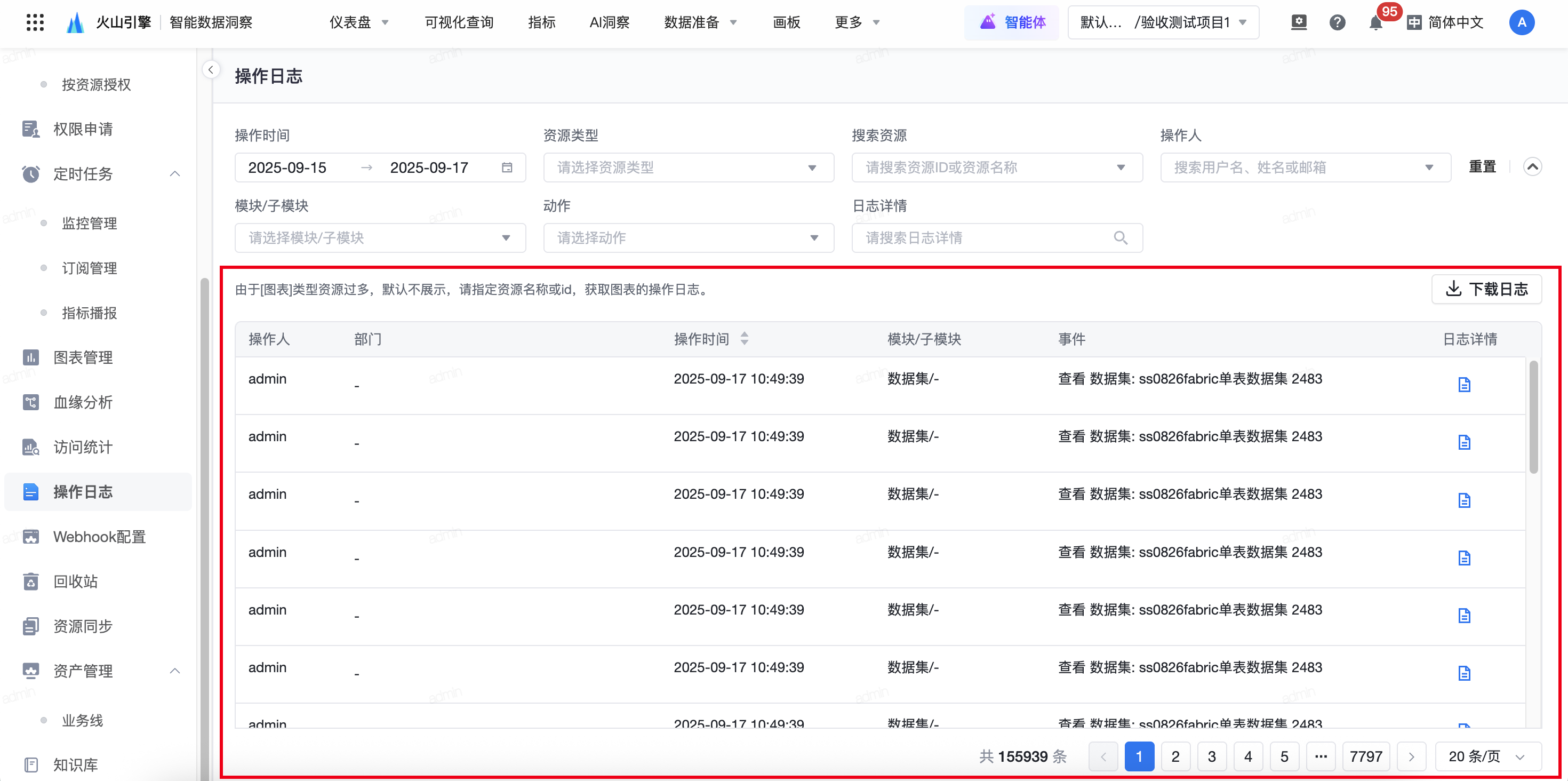This screenshot has height=781, width=1568.
Task: Click the search icon in 日志详情 field
Action: (1120, 238)
